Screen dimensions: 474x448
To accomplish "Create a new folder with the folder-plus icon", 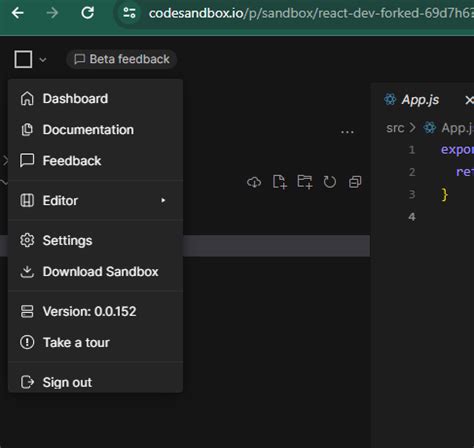I will (x=305, y=182).
